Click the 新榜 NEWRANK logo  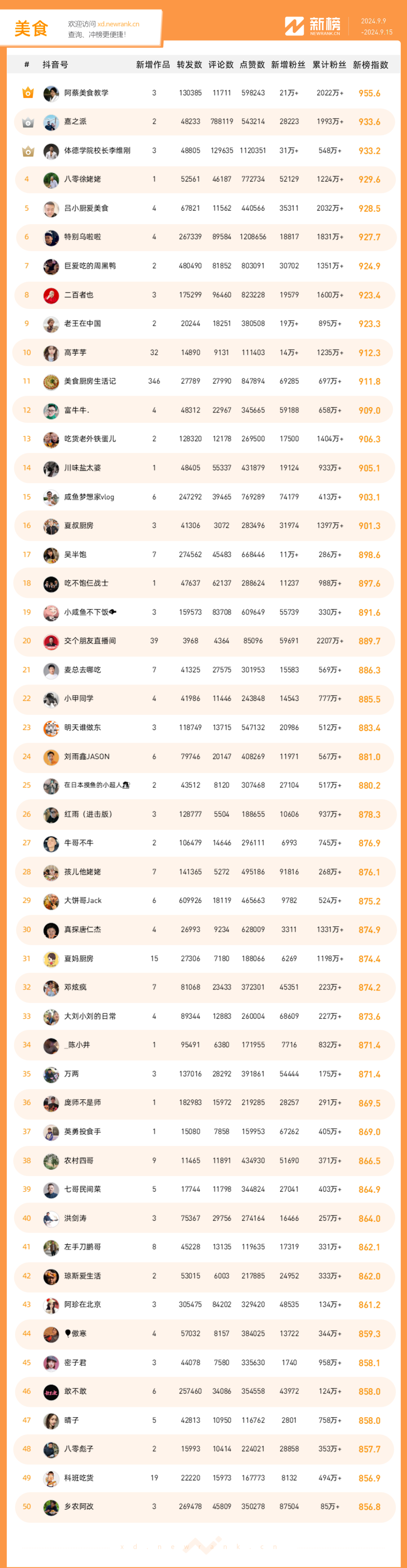(313, 26)
